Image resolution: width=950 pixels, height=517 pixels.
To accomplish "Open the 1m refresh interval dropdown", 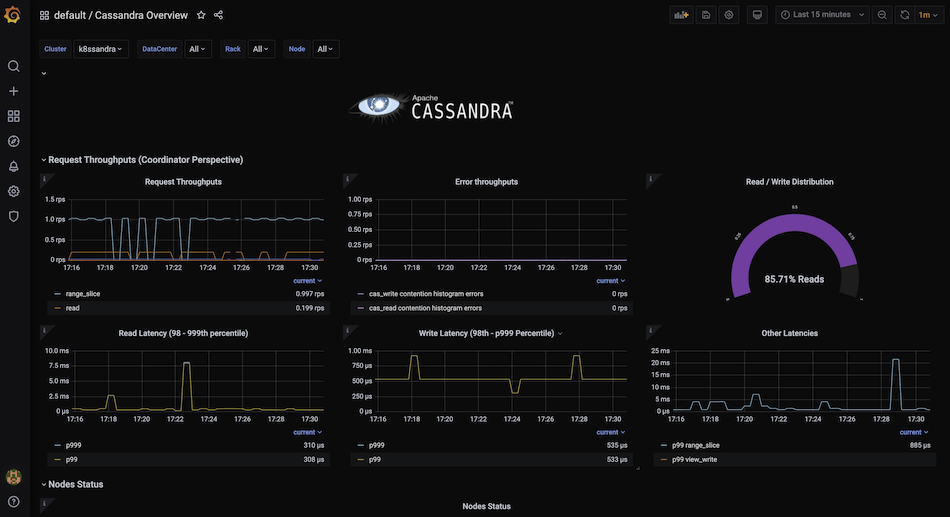I will pos(928,15).
